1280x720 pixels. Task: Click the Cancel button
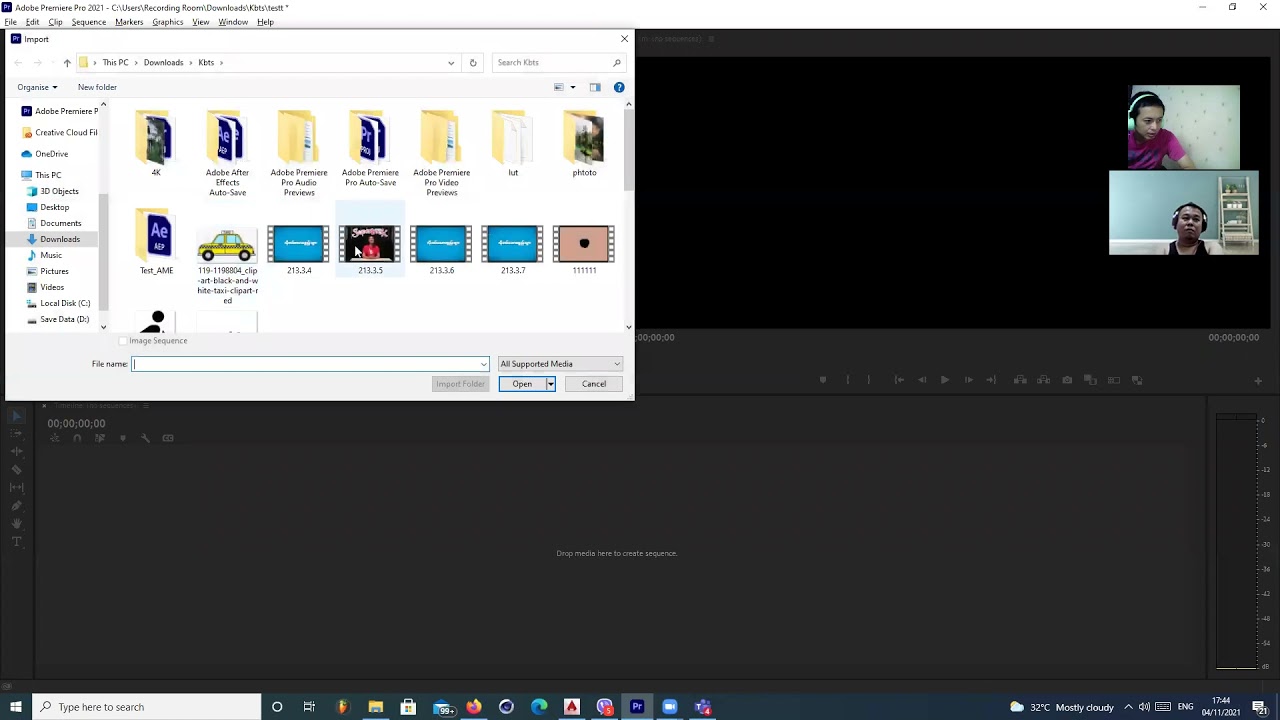pos(594,384)
